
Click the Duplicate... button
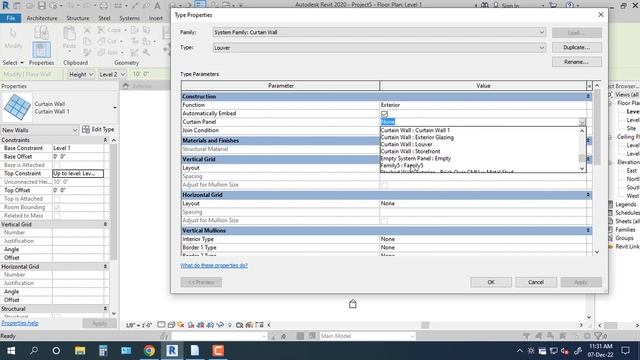(576, 47)
